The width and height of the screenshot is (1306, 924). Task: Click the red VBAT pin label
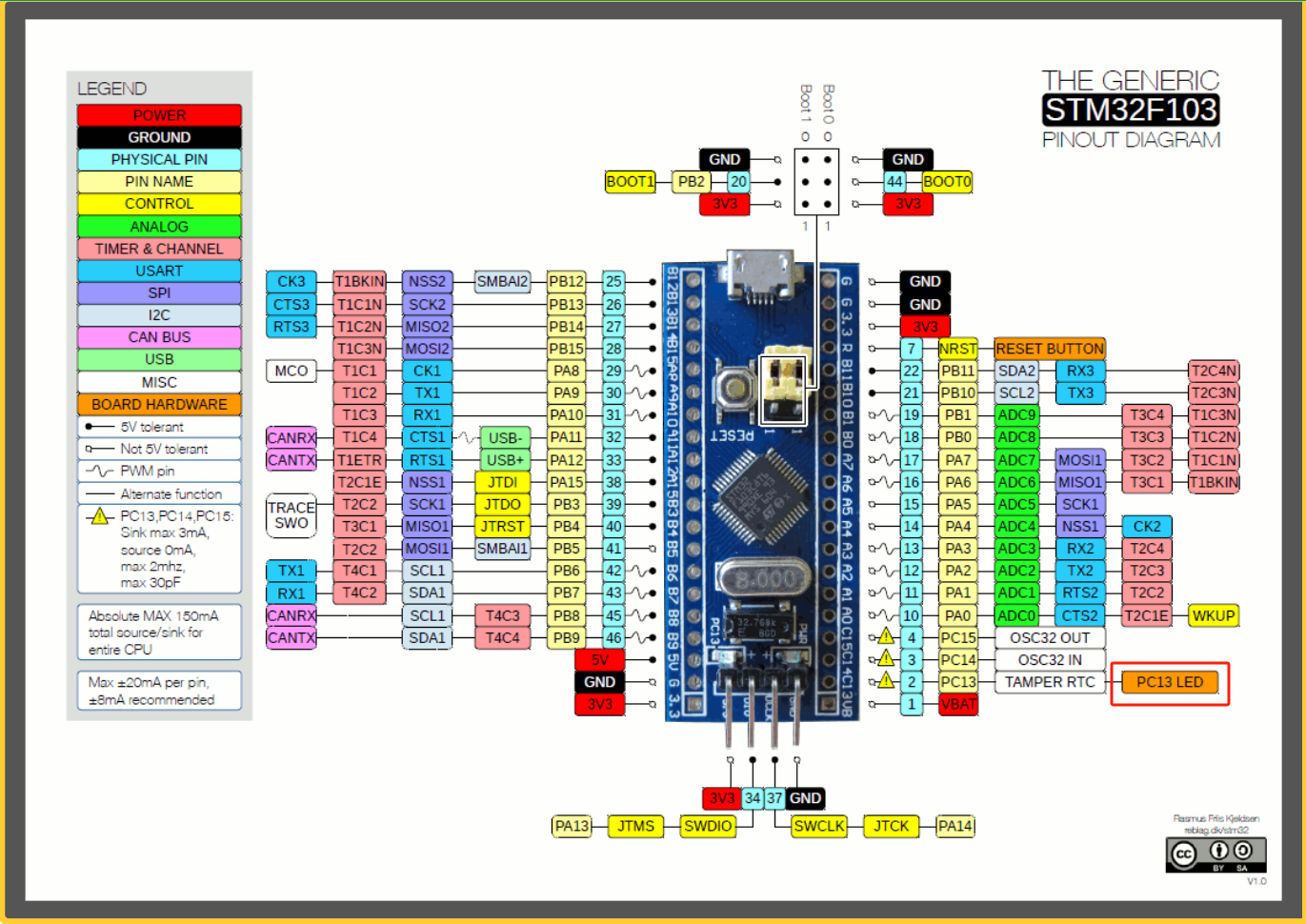[x=957, y=705]
